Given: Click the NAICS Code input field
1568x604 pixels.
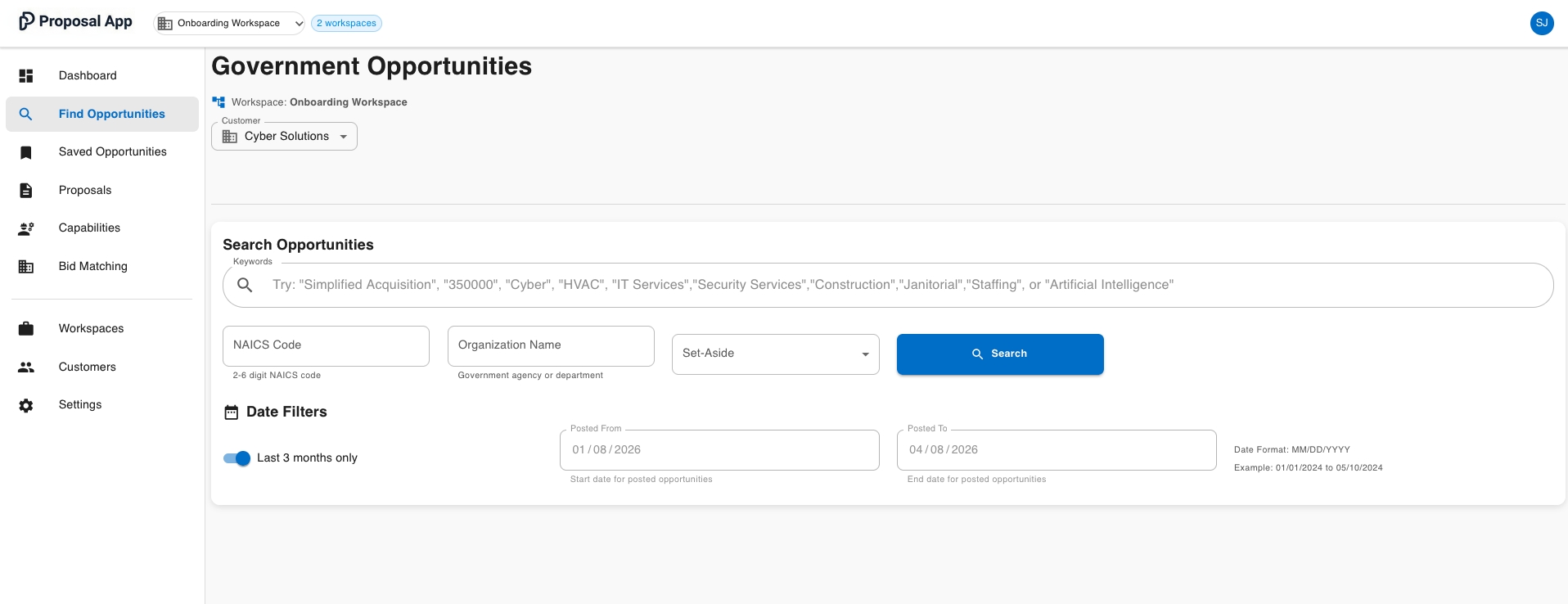Looking at the screenshot, I should pos(326,345).
